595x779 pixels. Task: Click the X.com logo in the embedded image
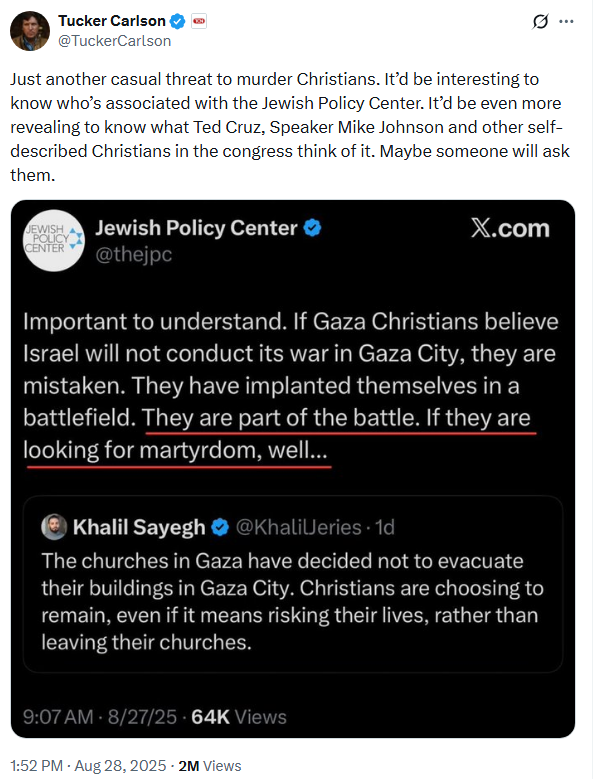pyautogui.click(x=510, y=229)
